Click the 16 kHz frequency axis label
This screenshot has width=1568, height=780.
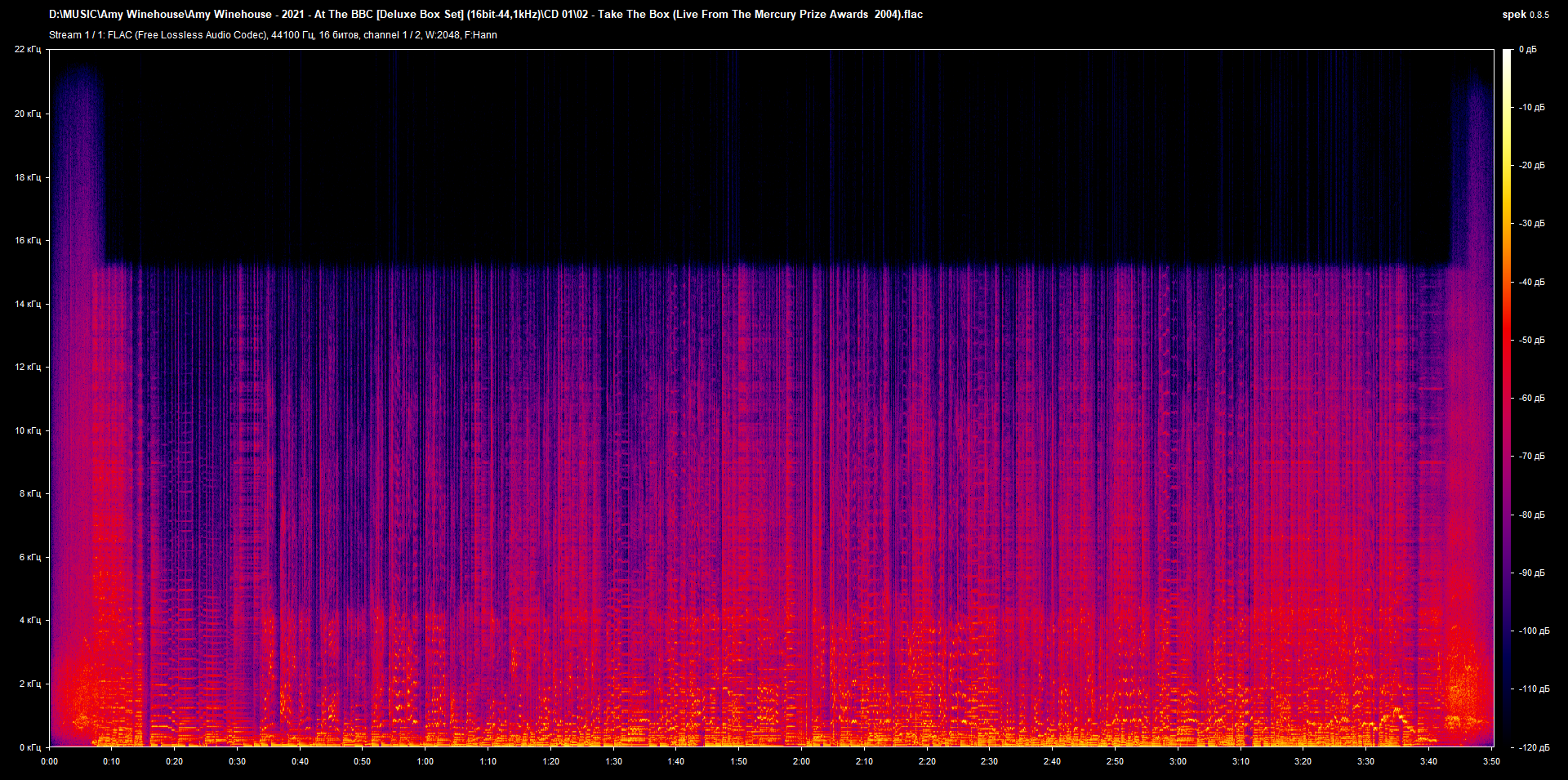(27, 241)
